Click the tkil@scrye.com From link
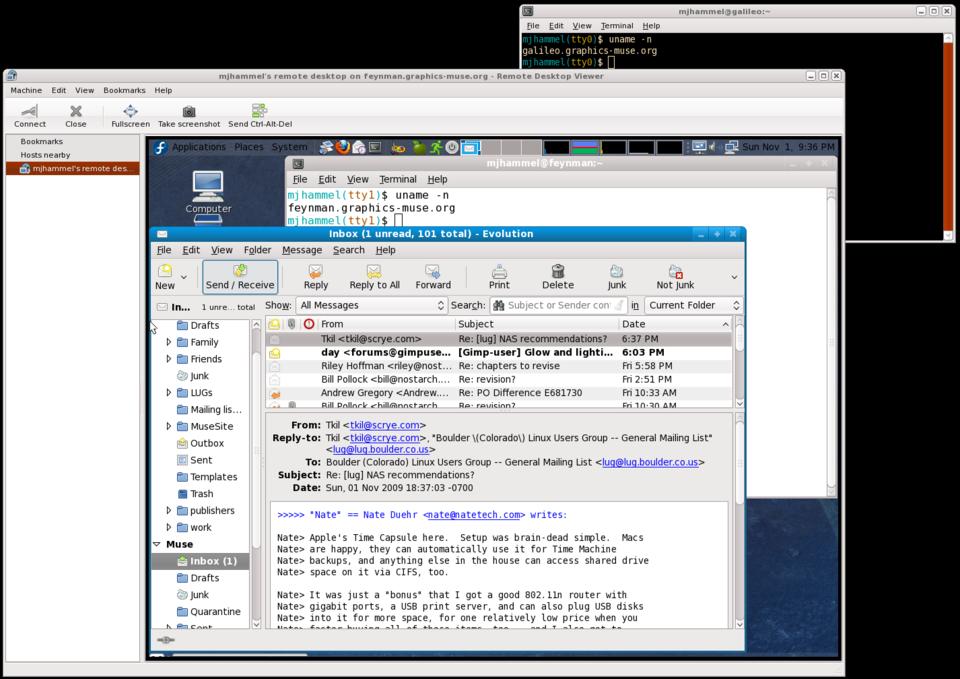 click(x=384, y=425)
